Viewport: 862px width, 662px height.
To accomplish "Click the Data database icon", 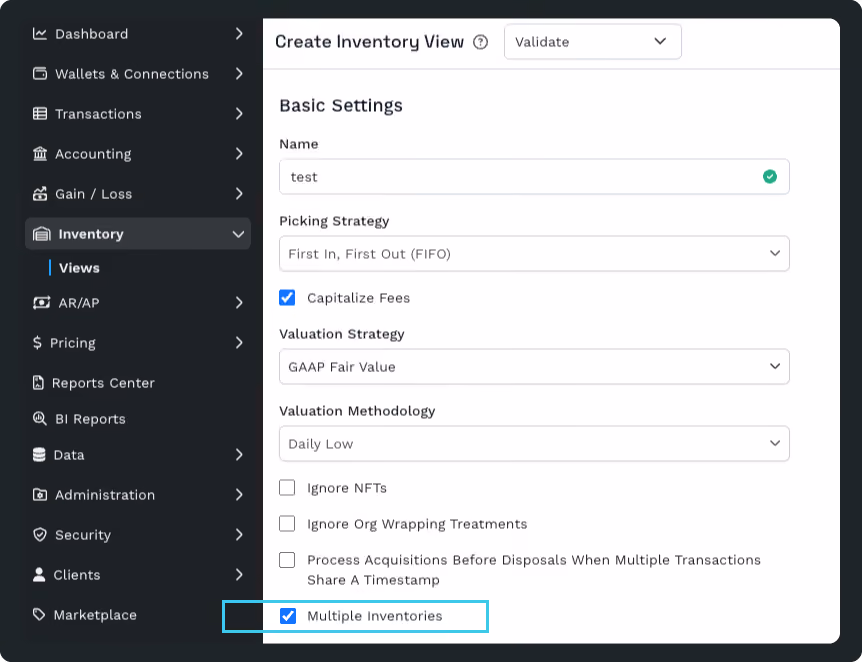I will tap(39, 455).
